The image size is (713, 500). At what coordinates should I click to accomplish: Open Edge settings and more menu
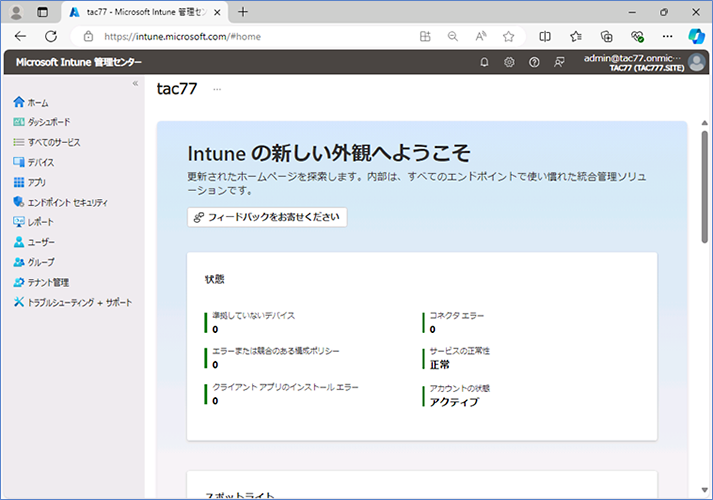tap(668, 36)
